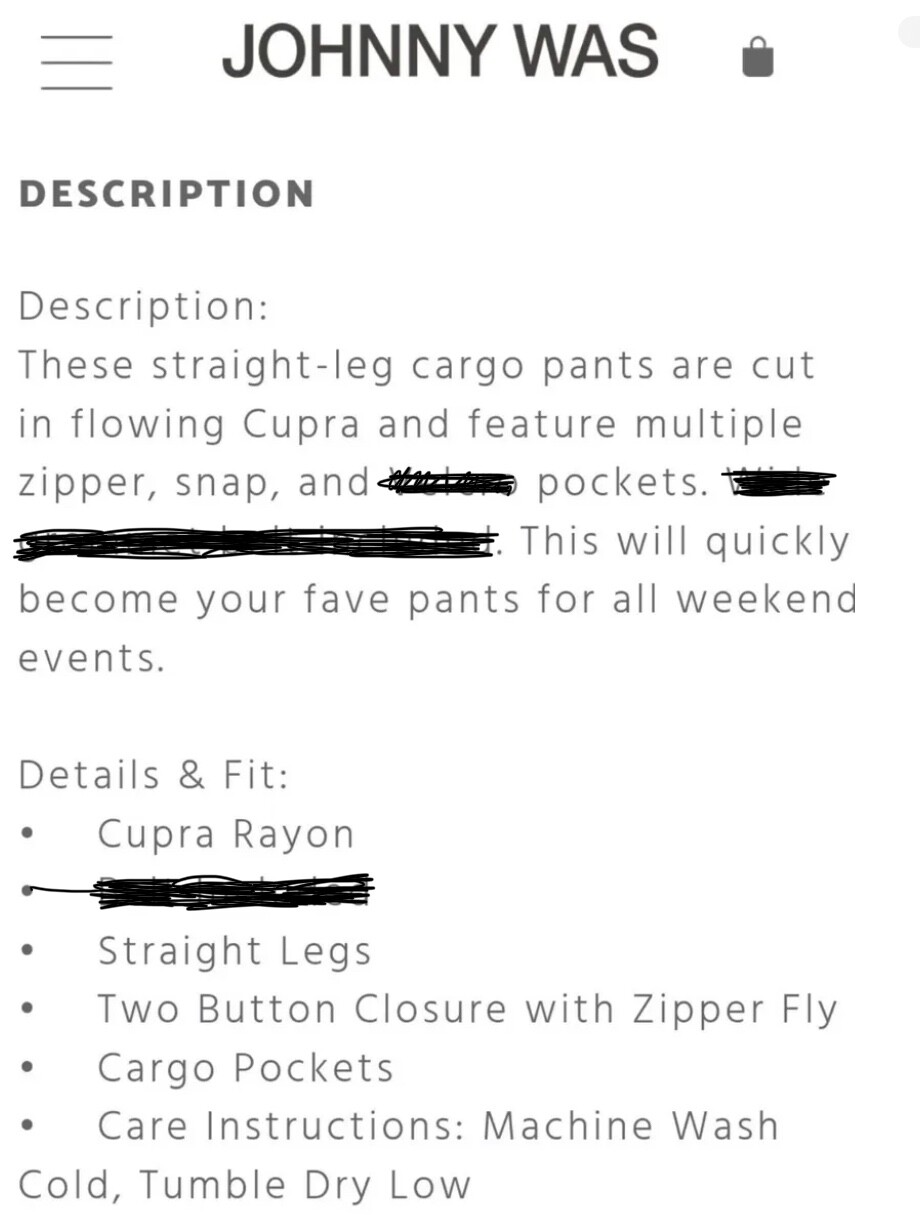Image resolution: width=920 pixels, height=1226 pixels.
Task: Click the 'Details & Fit:' heading
Action: (153, 775)
